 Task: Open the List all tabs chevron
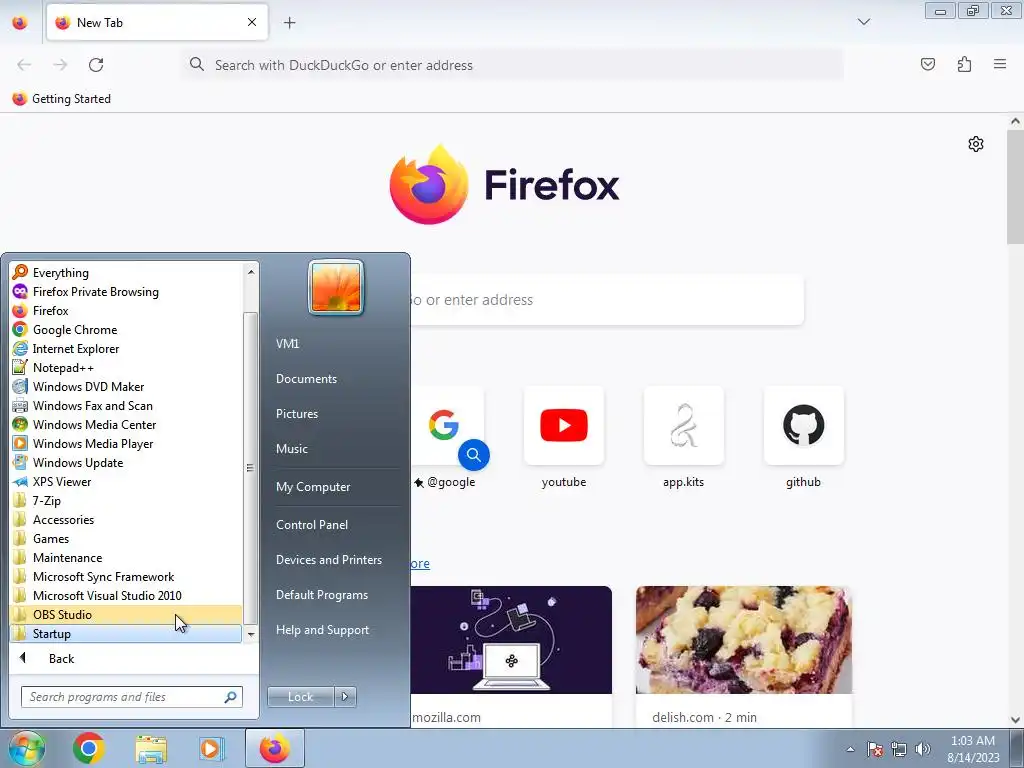point(864,22)
